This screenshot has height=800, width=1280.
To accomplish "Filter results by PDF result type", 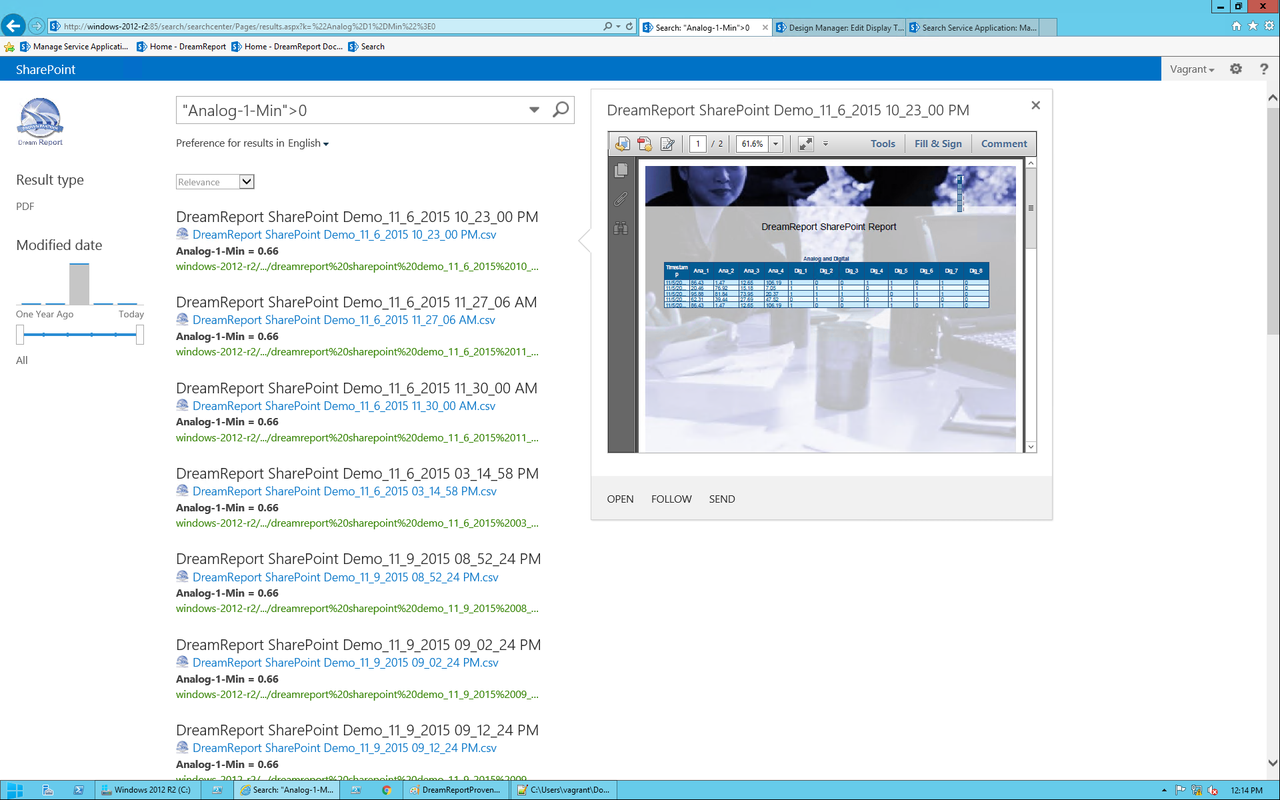I will click(x=25, y=206).
